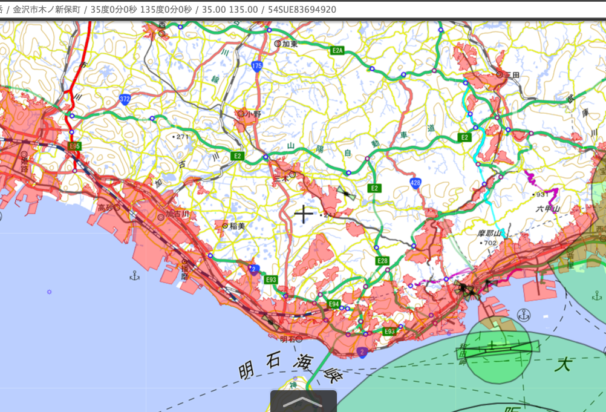Image resolution: width=606 pixels, height=412 pixels.
Task: Click the address text 金沢市木ノ新保町
Action: point(49,9)
